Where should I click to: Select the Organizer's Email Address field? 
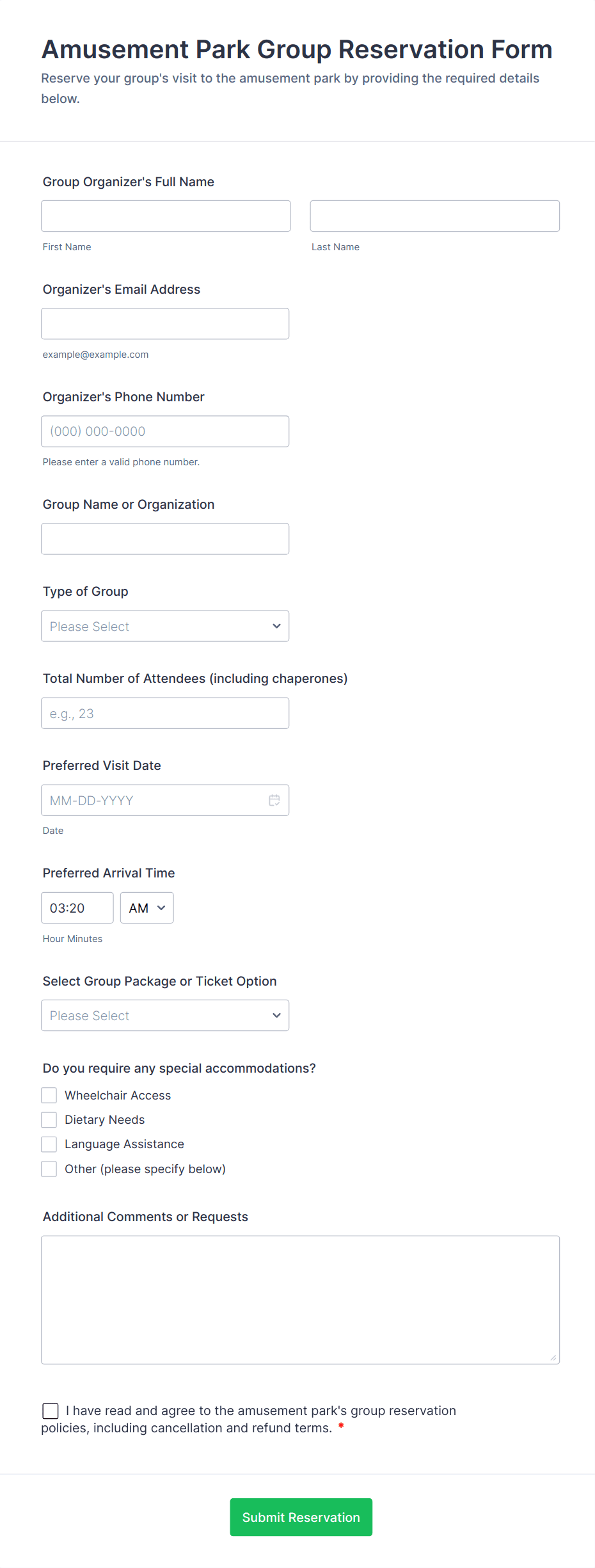click(165, 323)
